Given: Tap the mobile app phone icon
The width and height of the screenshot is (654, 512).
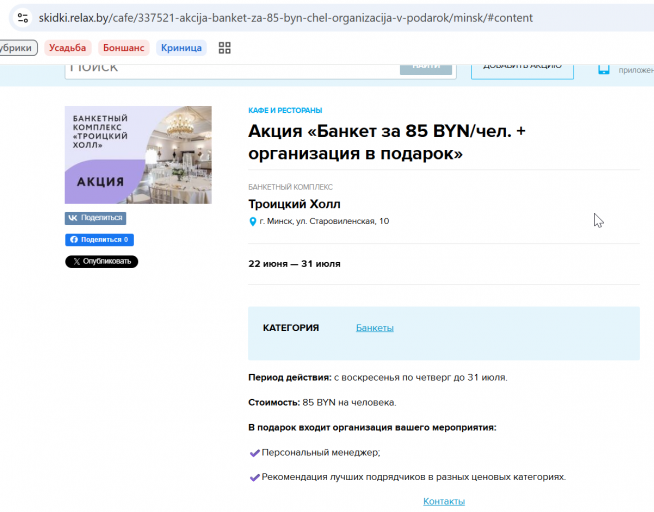Looking at the screenshot, I should [x=604, y=70].
